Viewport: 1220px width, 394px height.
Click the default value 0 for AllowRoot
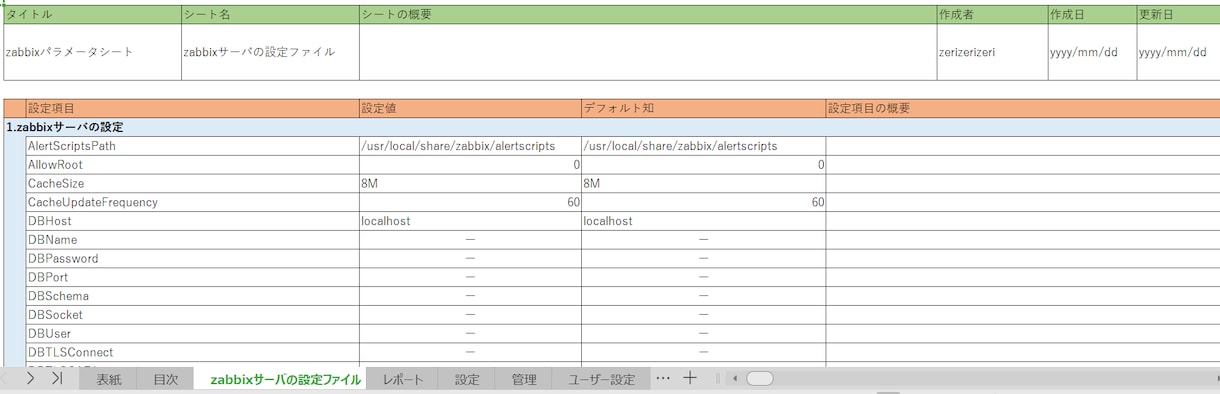click(704, 165)
